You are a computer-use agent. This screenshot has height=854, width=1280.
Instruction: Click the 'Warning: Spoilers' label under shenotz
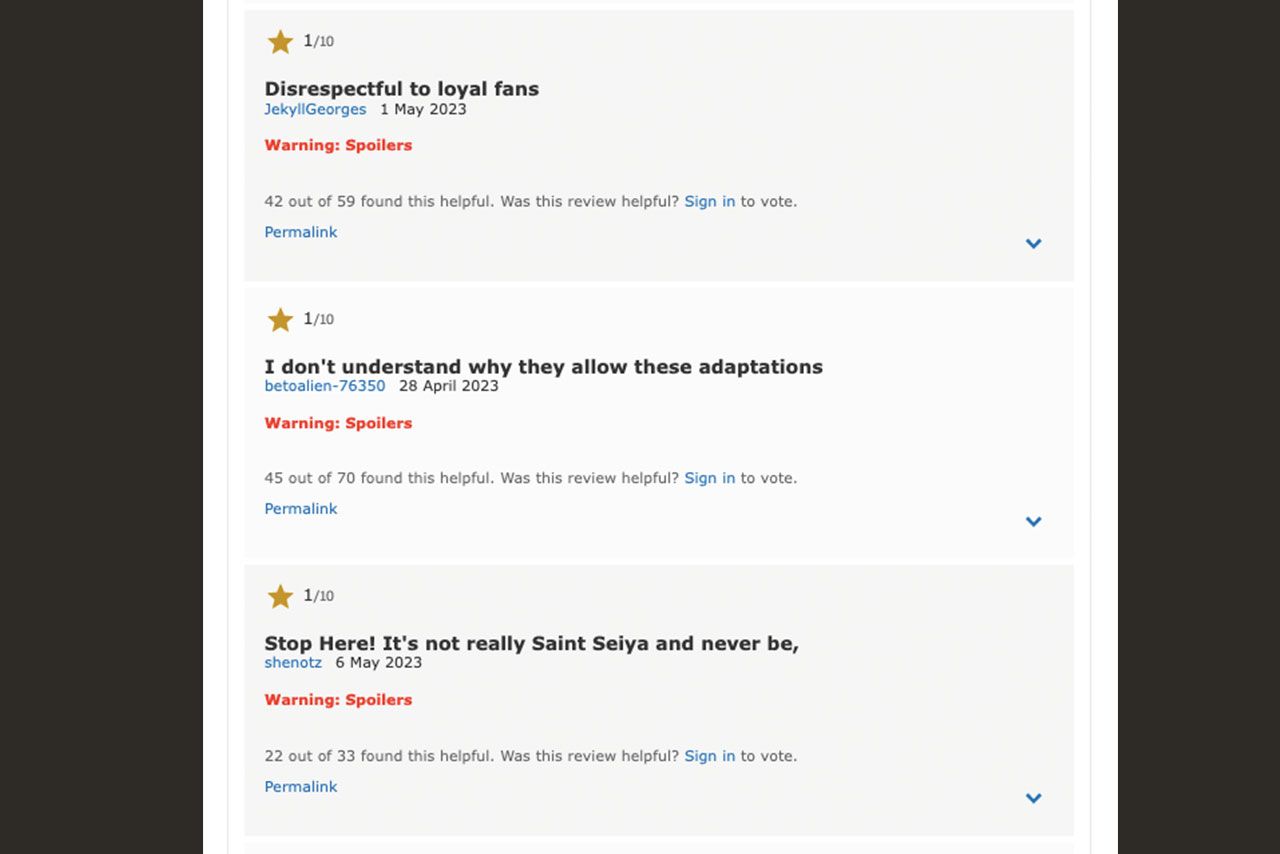click(338, 700)
